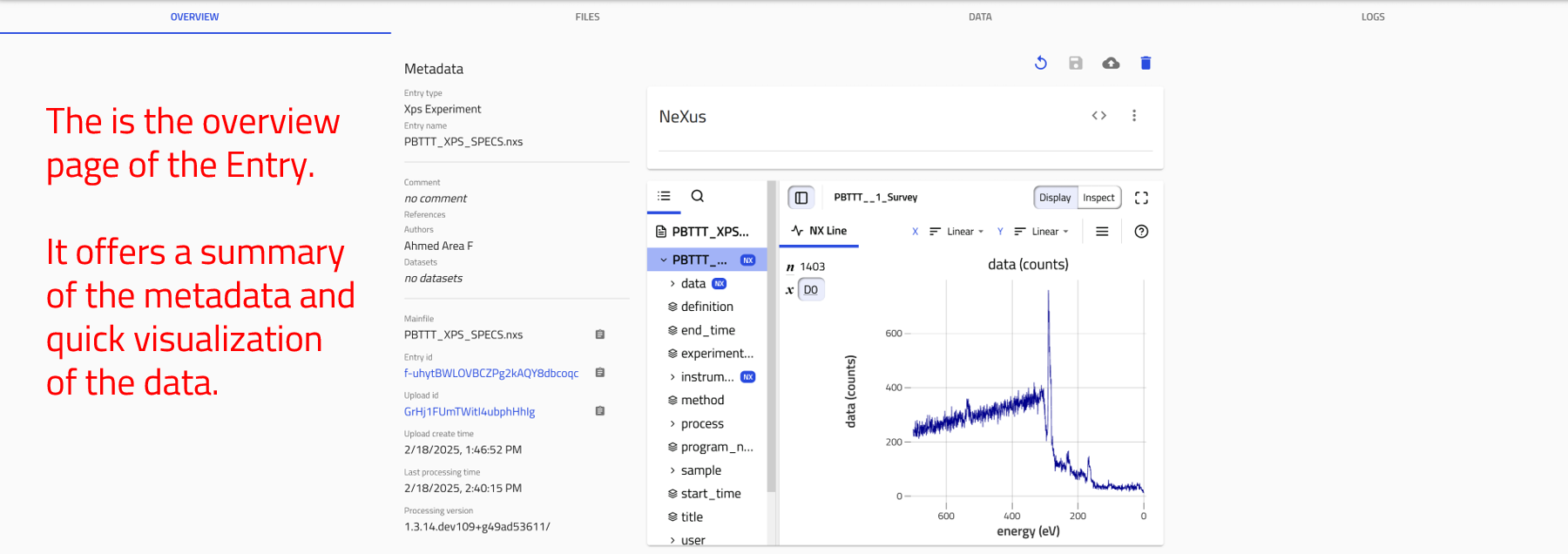Open the NeXus card three-dot menu

coord(1133,116)
